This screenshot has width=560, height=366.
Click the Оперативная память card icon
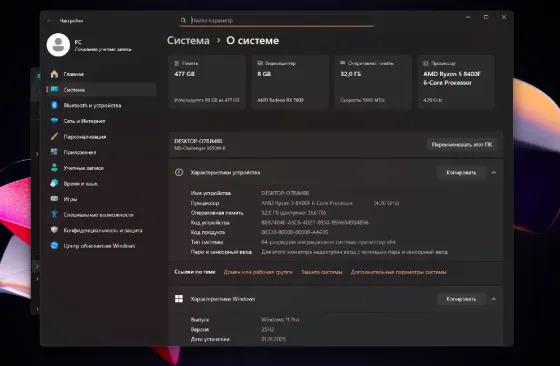(342, 63)
